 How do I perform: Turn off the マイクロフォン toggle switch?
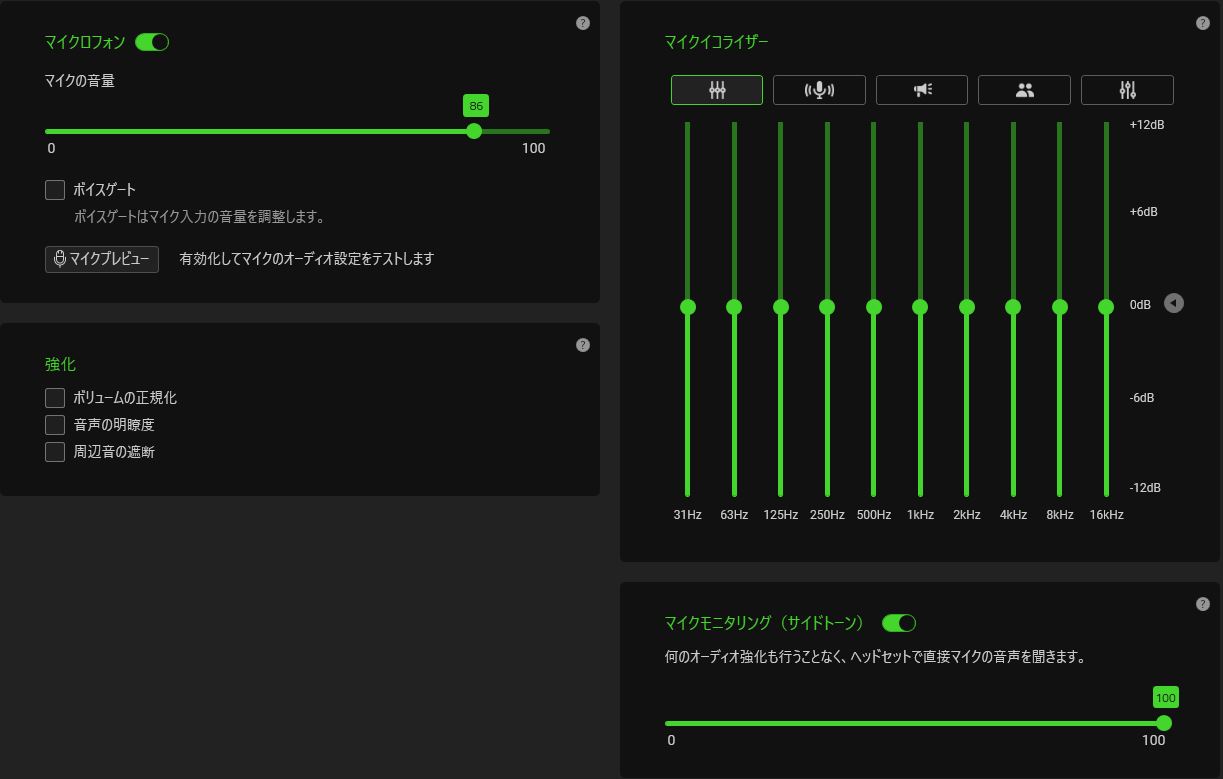(x=152, y=42)
